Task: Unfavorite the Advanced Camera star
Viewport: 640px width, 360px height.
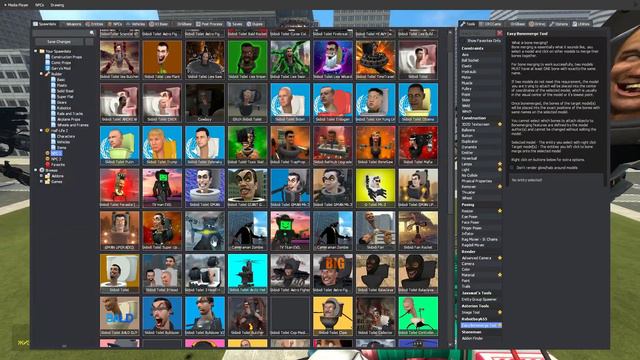Action: point(500,258)
